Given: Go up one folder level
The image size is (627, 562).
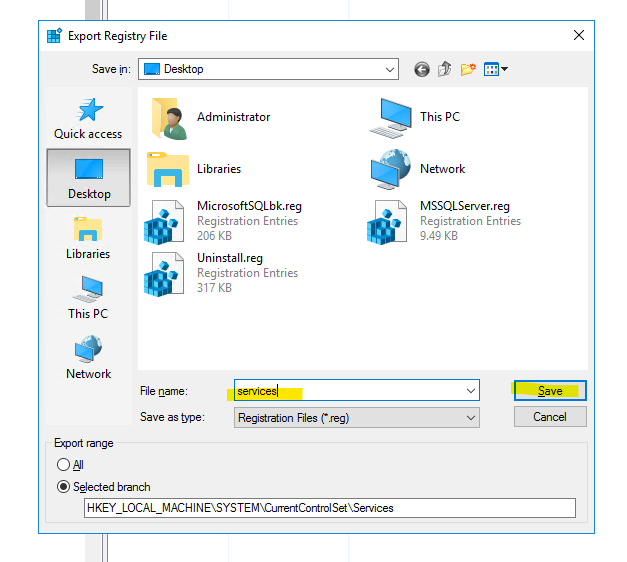Looking at the screenshot, I should [x=444, y=69].
